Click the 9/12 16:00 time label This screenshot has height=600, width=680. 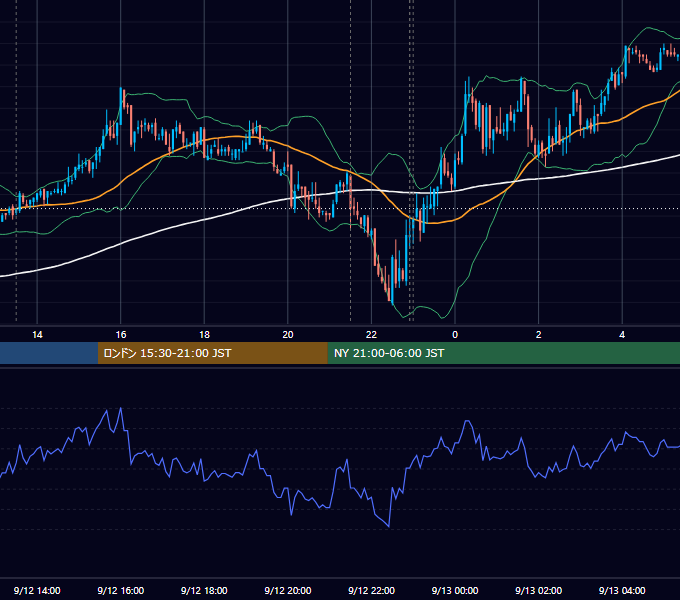point(121,590)
